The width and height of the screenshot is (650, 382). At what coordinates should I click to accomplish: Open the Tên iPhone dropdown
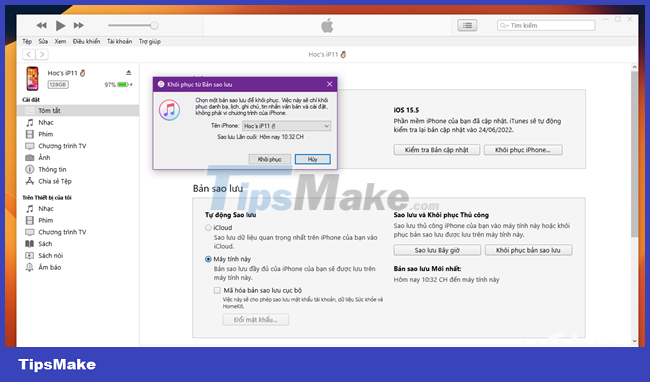point(286,126)
